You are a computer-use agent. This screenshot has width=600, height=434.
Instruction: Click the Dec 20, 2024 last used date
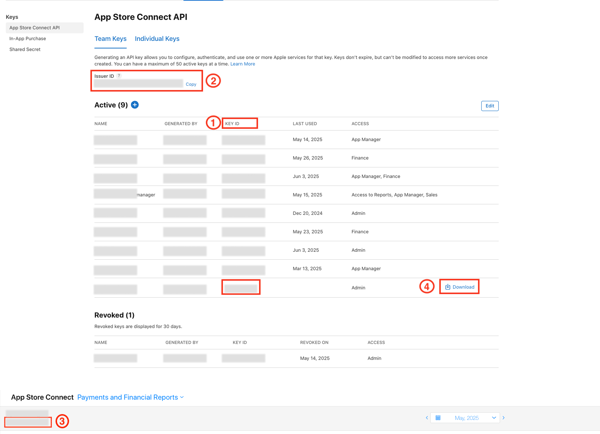pyautogui.click(x=308, y=213)
